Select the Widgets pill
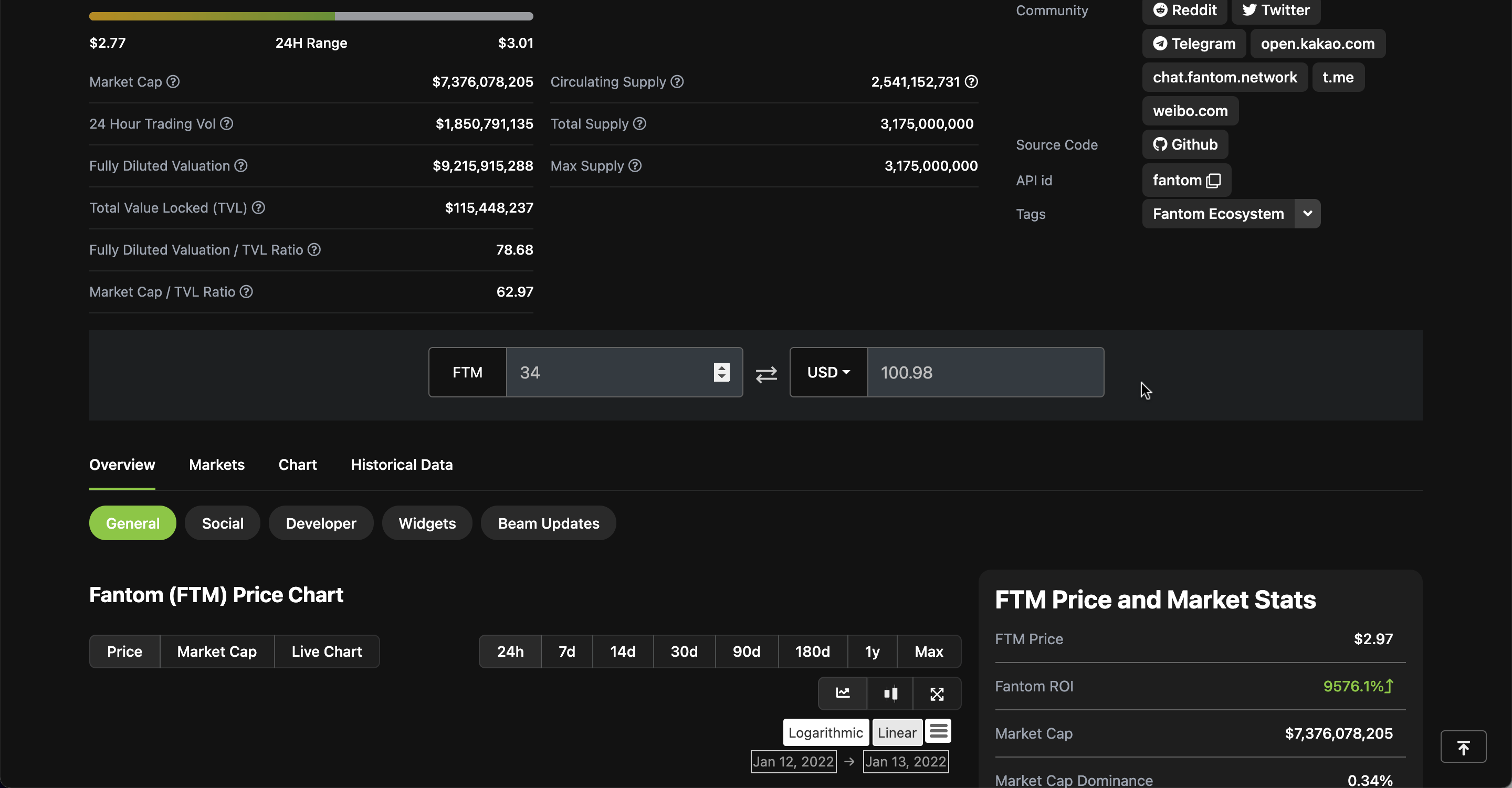1512x788 pixels. (427, 523)
